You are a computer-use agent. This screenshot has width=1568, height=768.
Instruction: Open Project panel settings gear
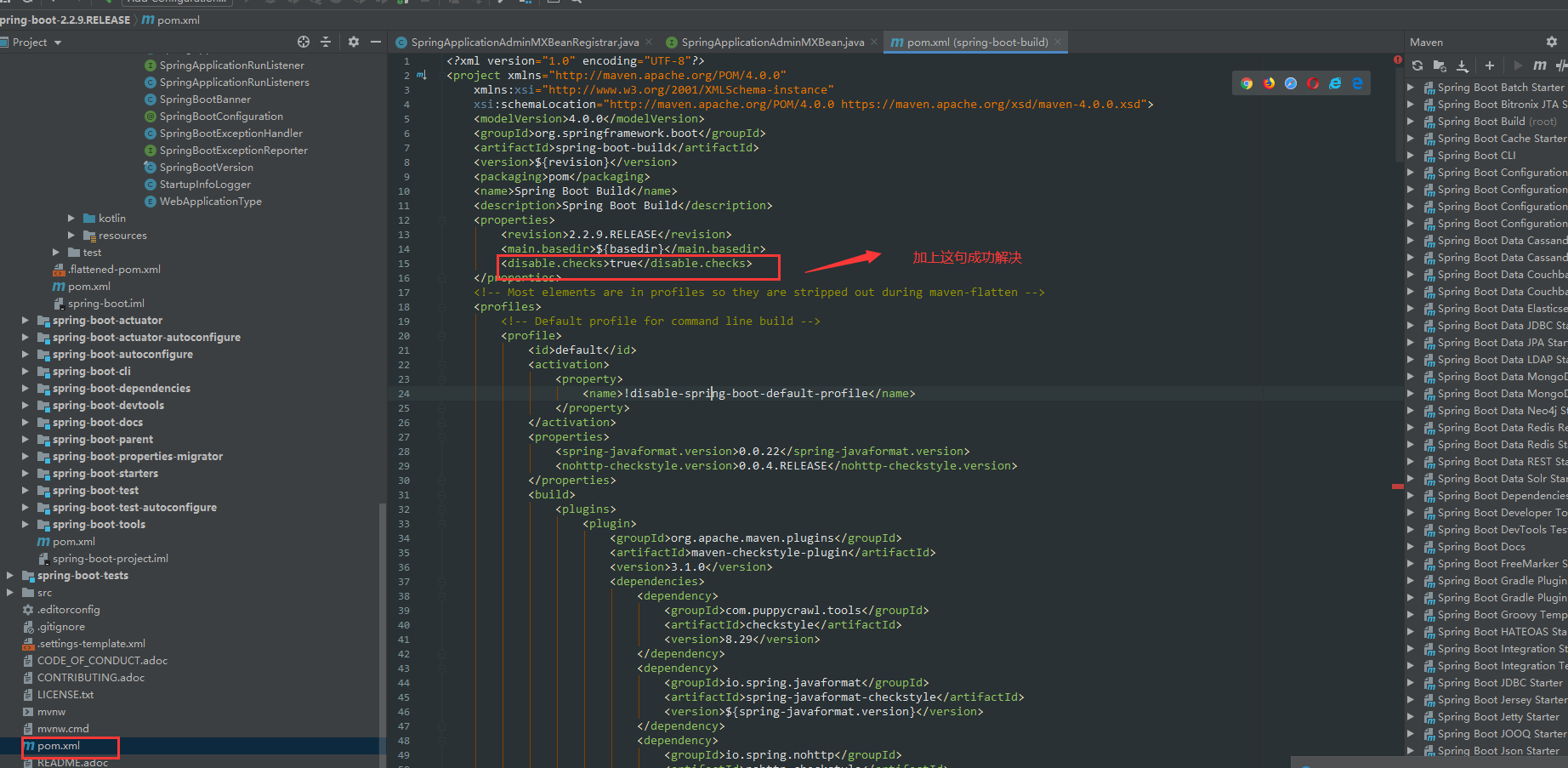pyautogui.click(x=354, y=42)
